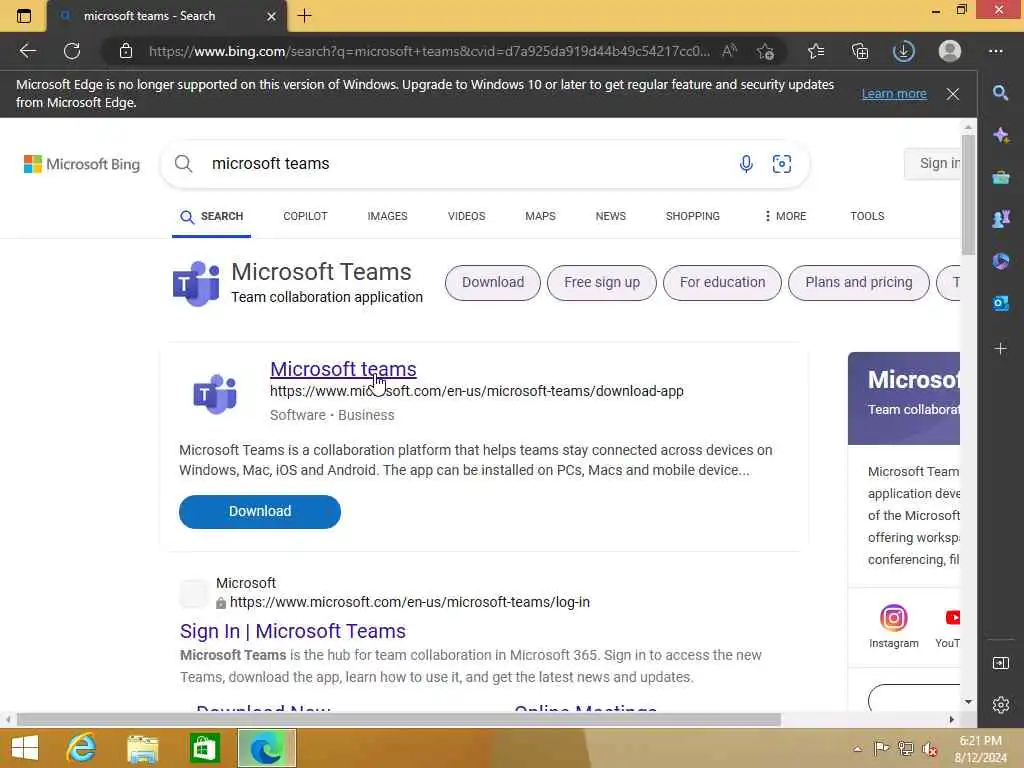The image size is (1024, 768).
Task: Open Collections in Edge toolbar
Action: coord(860,51)
